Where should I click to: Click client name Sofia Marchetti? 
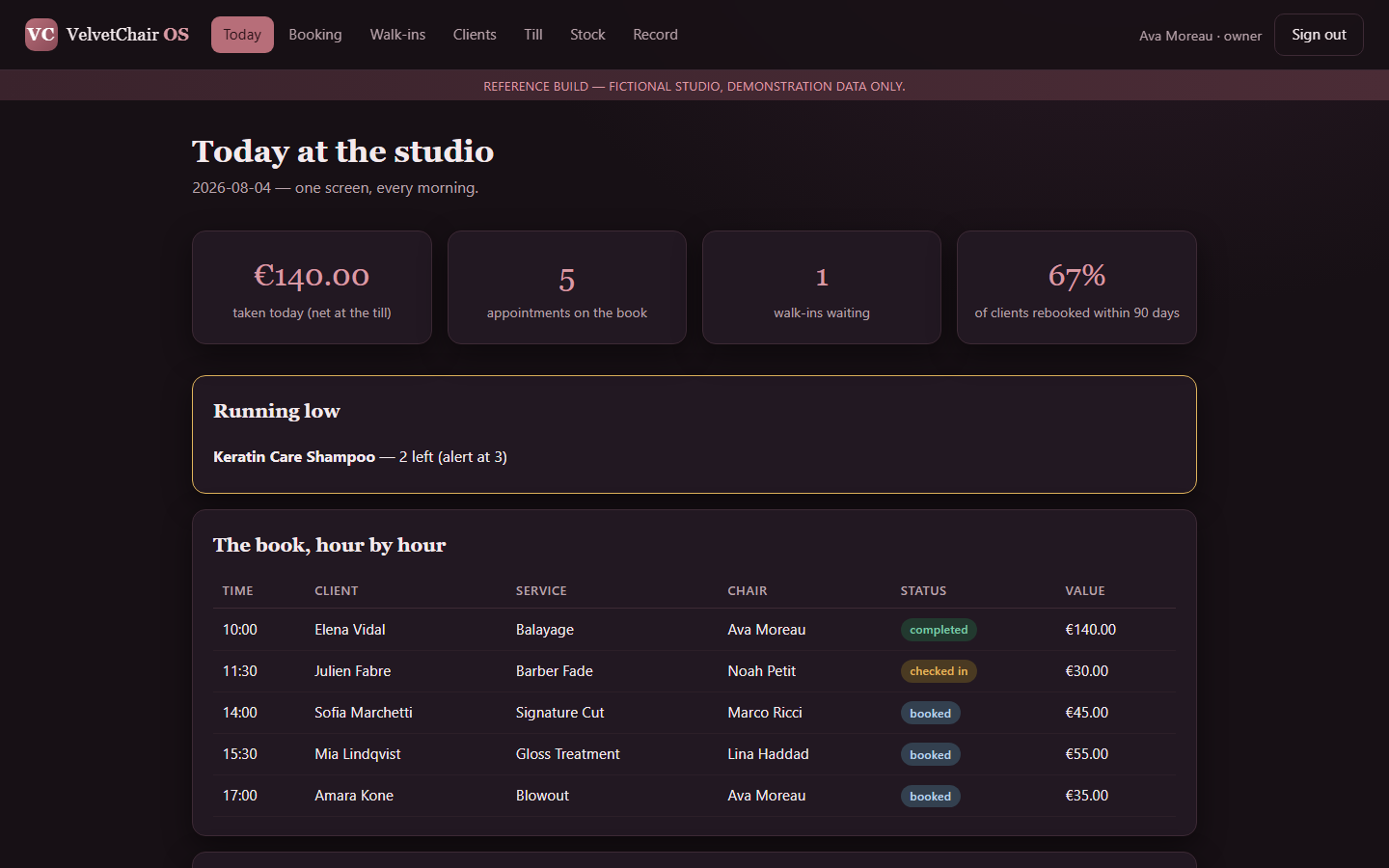364,713
